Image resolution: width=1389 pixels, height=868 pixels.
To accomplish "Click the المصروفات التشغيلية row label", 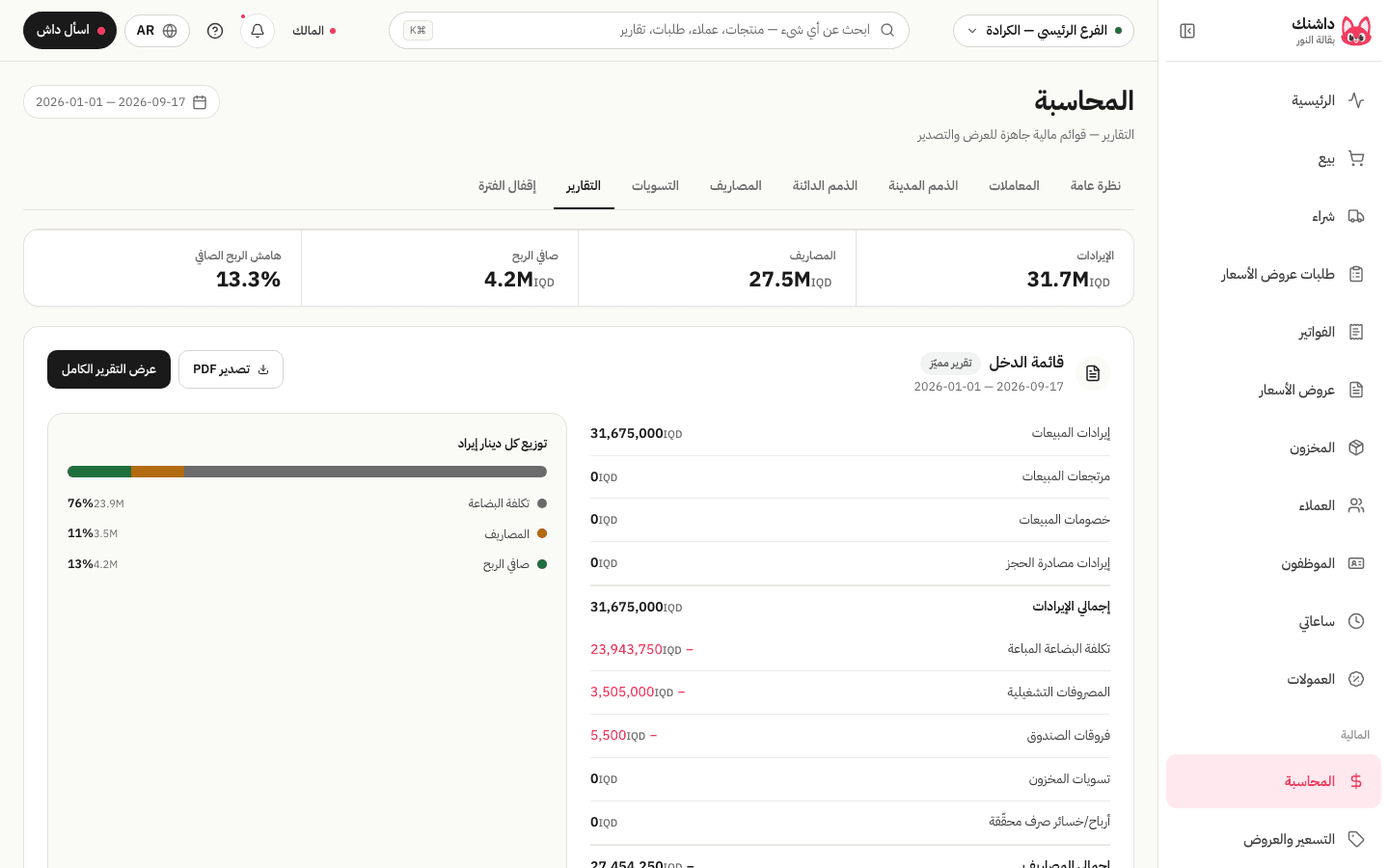I will (x=1059, y=692).
